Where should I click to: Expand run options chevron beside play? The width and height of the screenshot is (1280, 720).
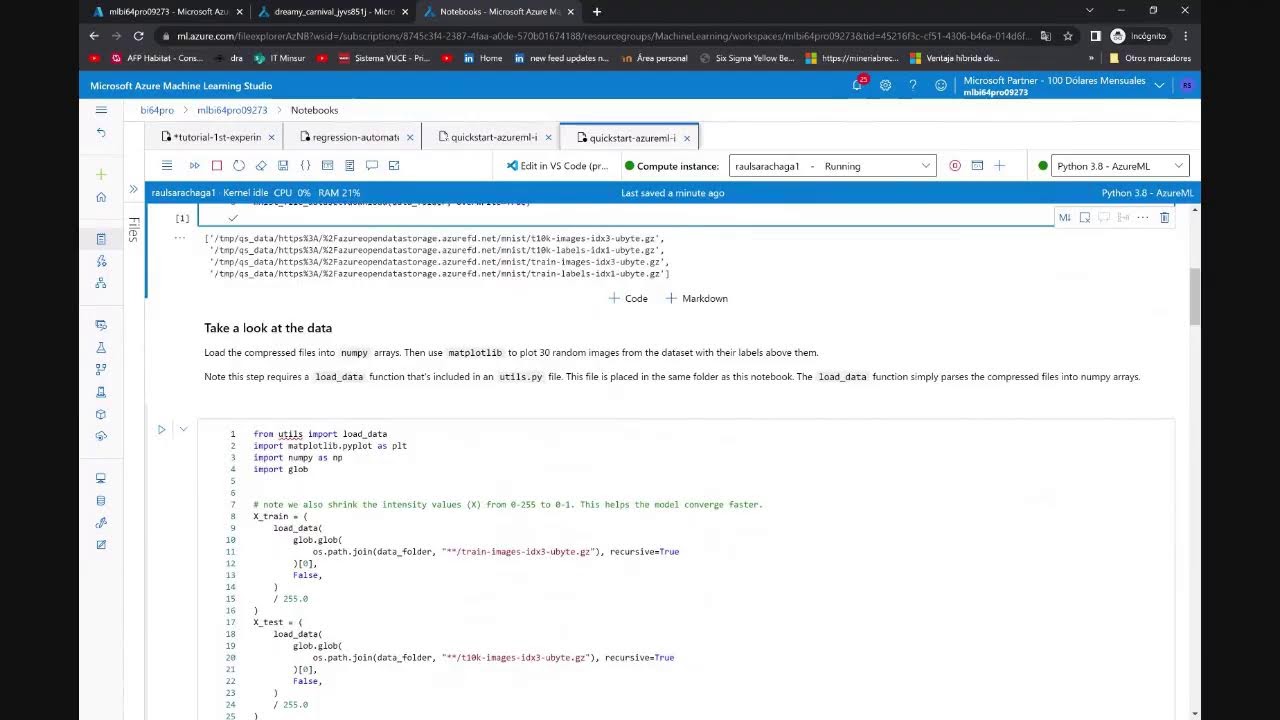(x=183, y=430)
